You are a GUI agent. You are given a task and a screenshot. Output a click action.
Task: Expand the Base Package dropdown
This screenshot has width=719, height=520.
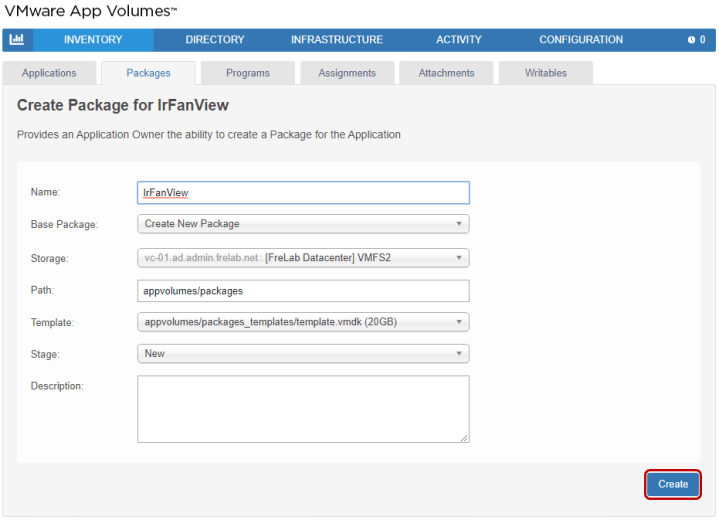[x=303, y=224]
